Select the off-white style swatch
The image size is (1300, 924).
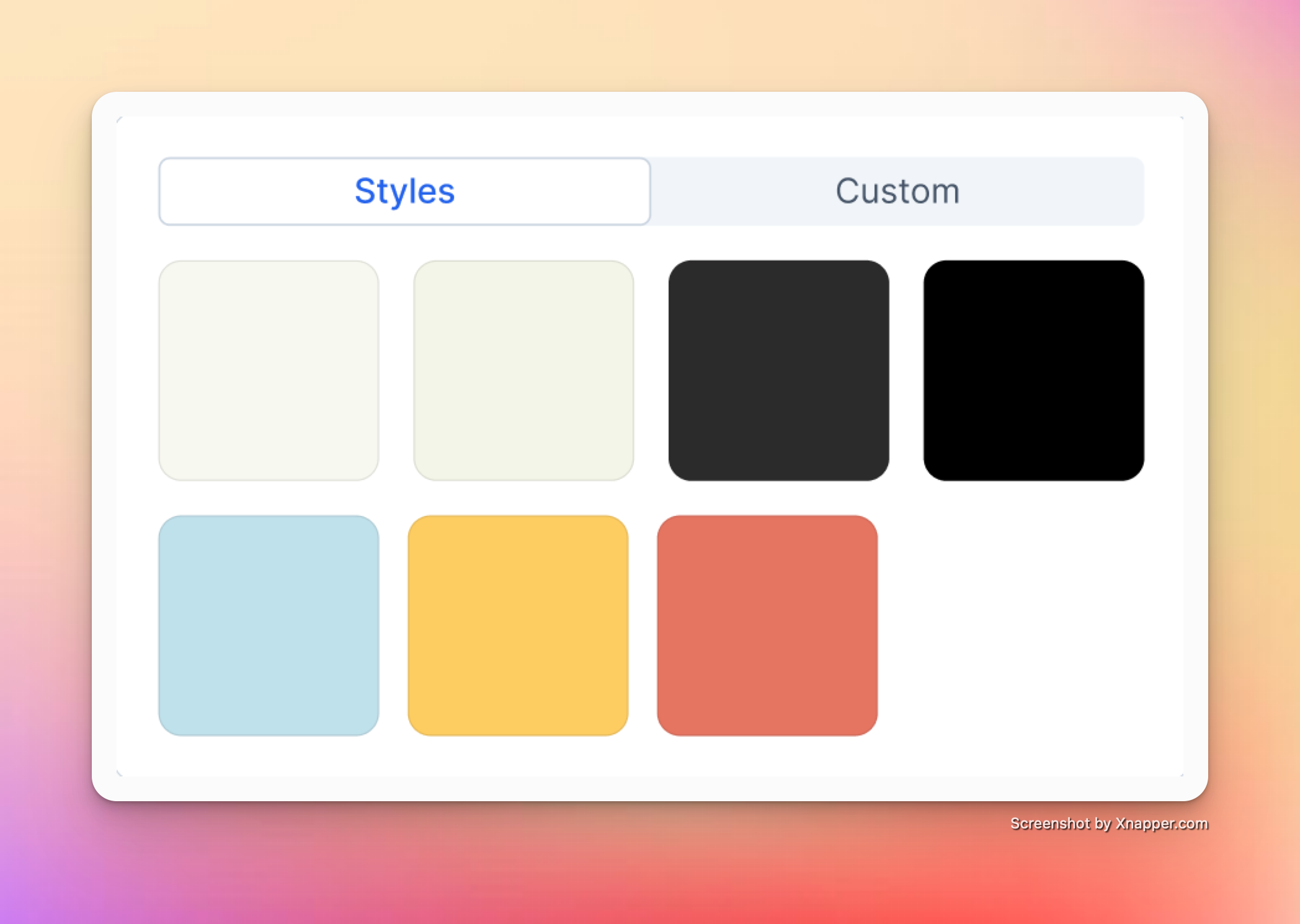pos(269,370)
